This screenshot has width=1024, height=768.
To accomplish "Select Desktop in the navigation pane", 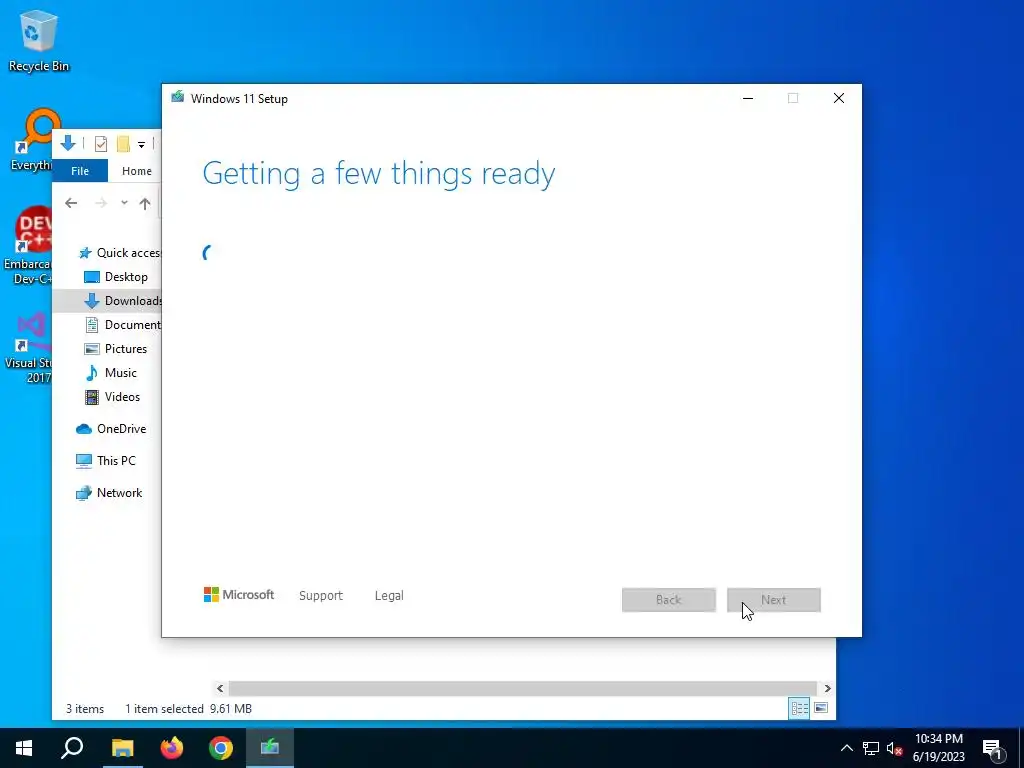I will [116, 277].
